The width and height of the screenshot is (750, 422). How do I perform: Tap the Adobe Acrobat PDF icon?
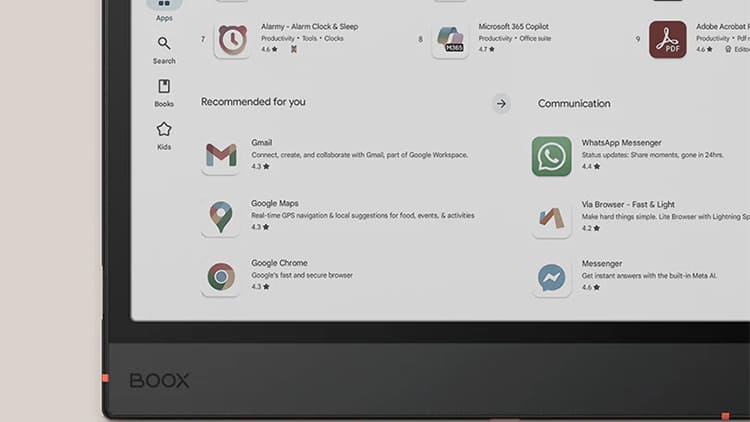pos(667,39)
